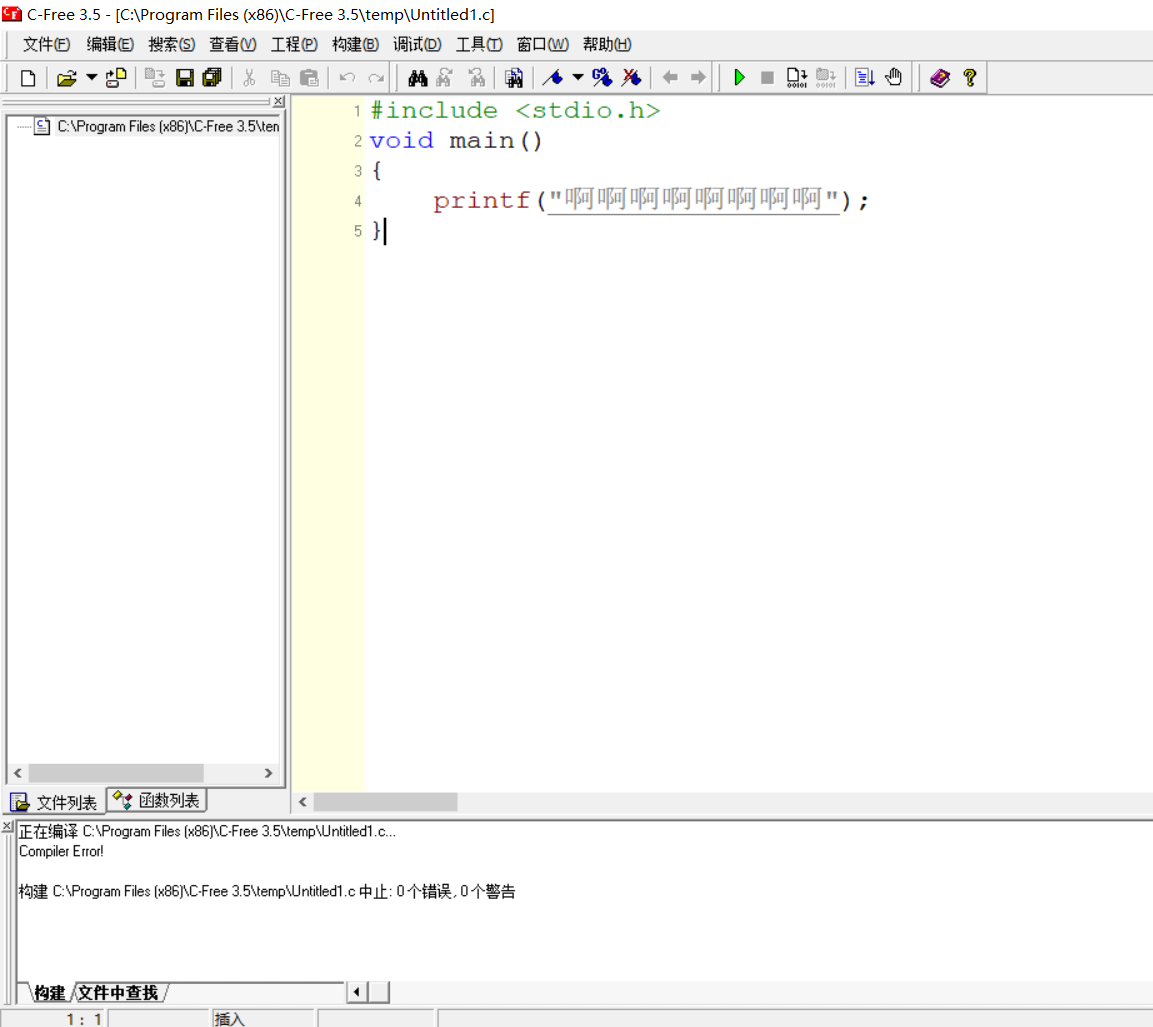Click the find in files icon

point(513,78)
